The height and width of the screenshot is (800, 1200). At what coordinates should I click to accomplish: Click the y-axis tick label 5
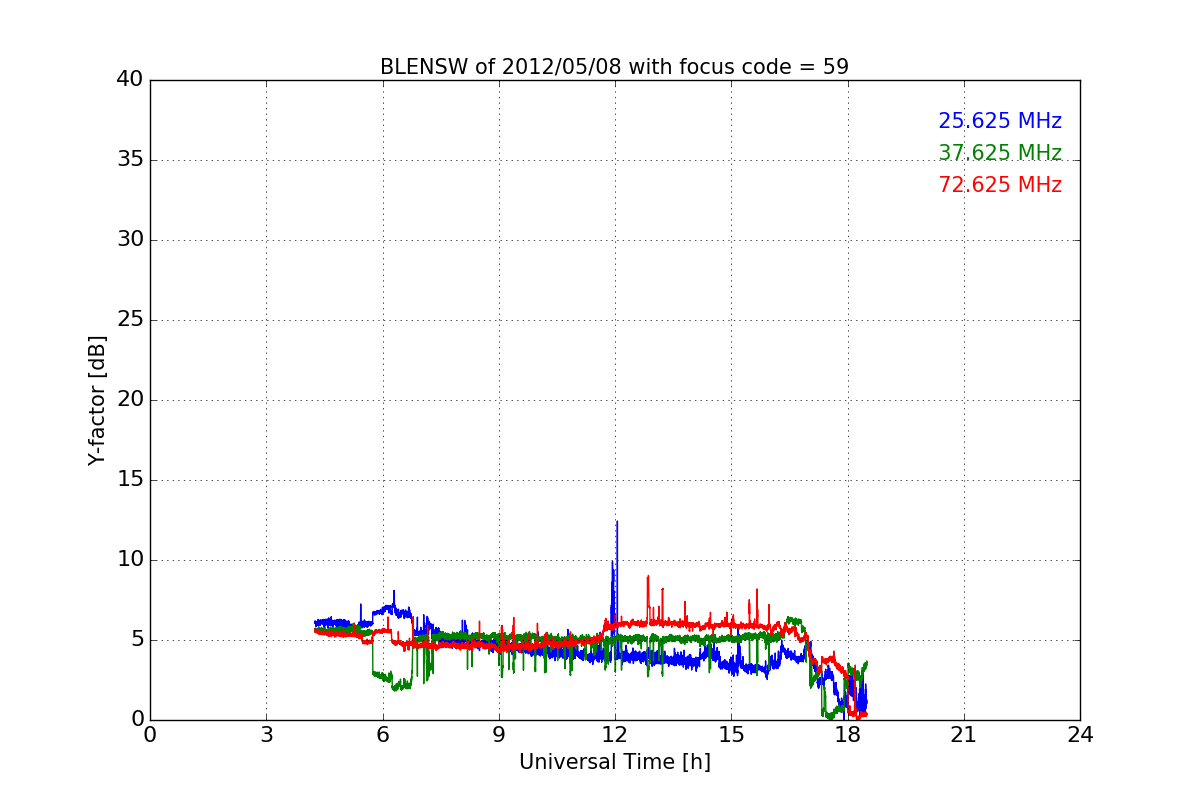[x=137, y=640]
